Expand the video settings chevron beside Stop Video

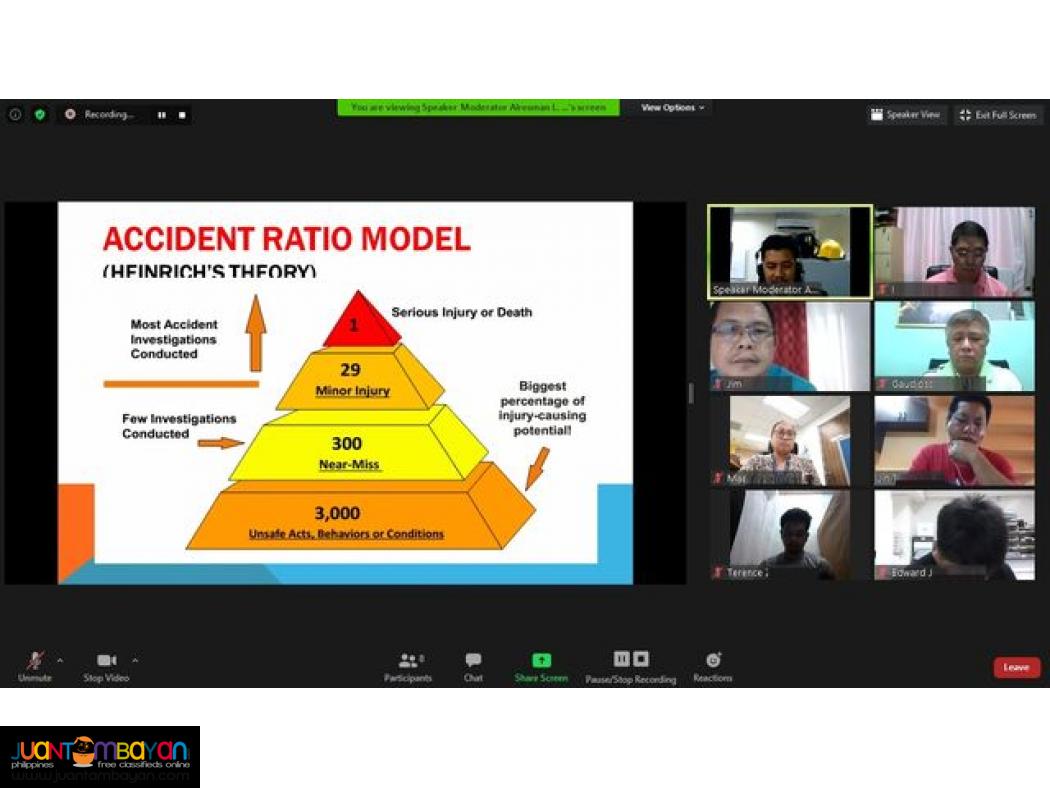pos(135,660)
